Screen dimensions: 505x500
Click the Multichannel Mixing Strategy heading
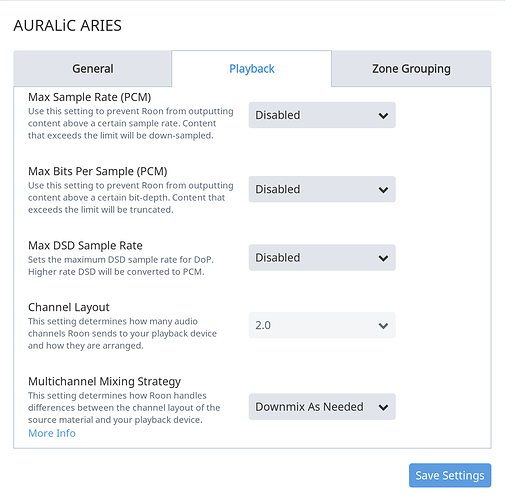[x=105, y=381]
